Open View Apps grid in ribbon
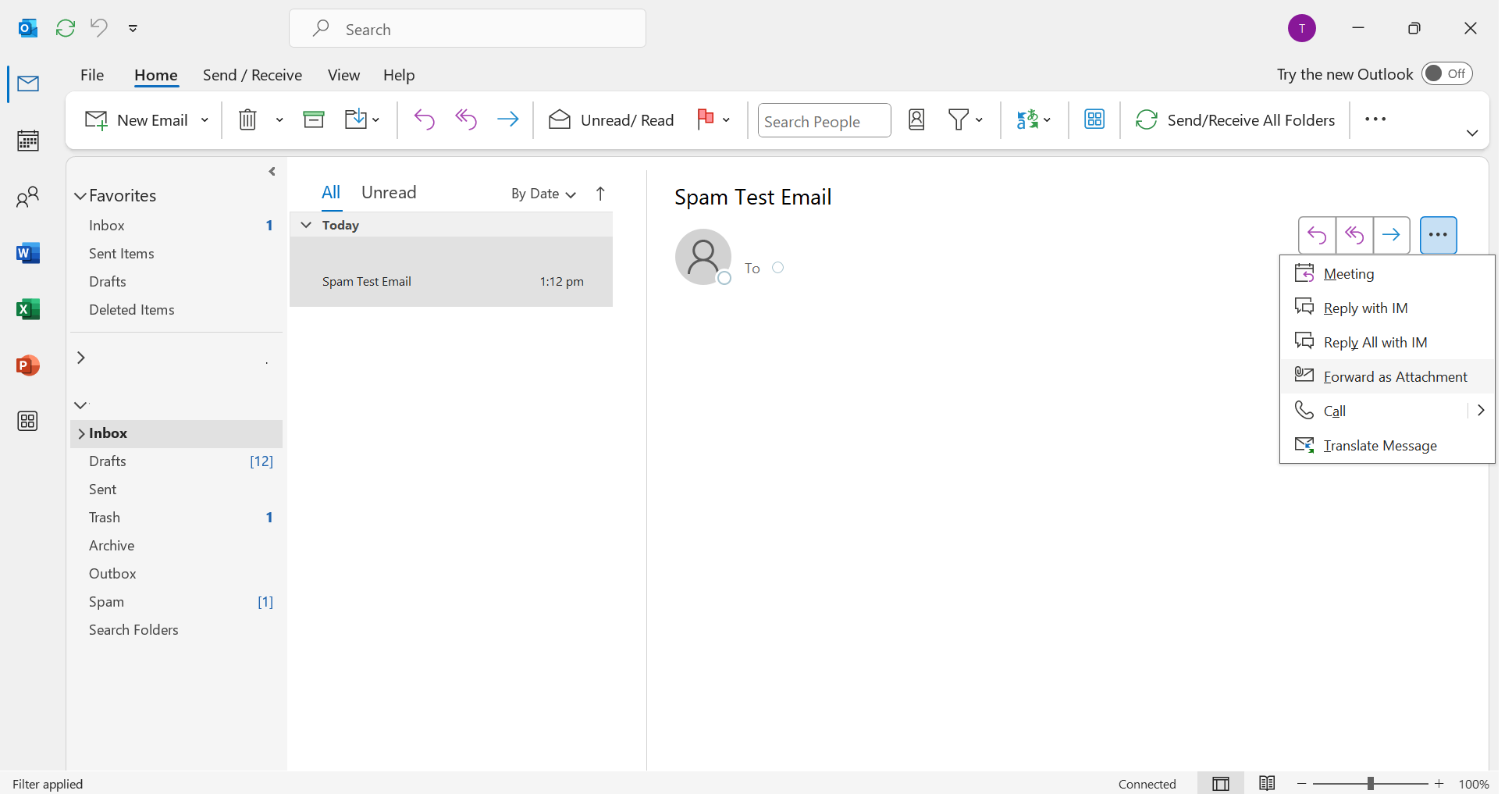 (1094, 119)
